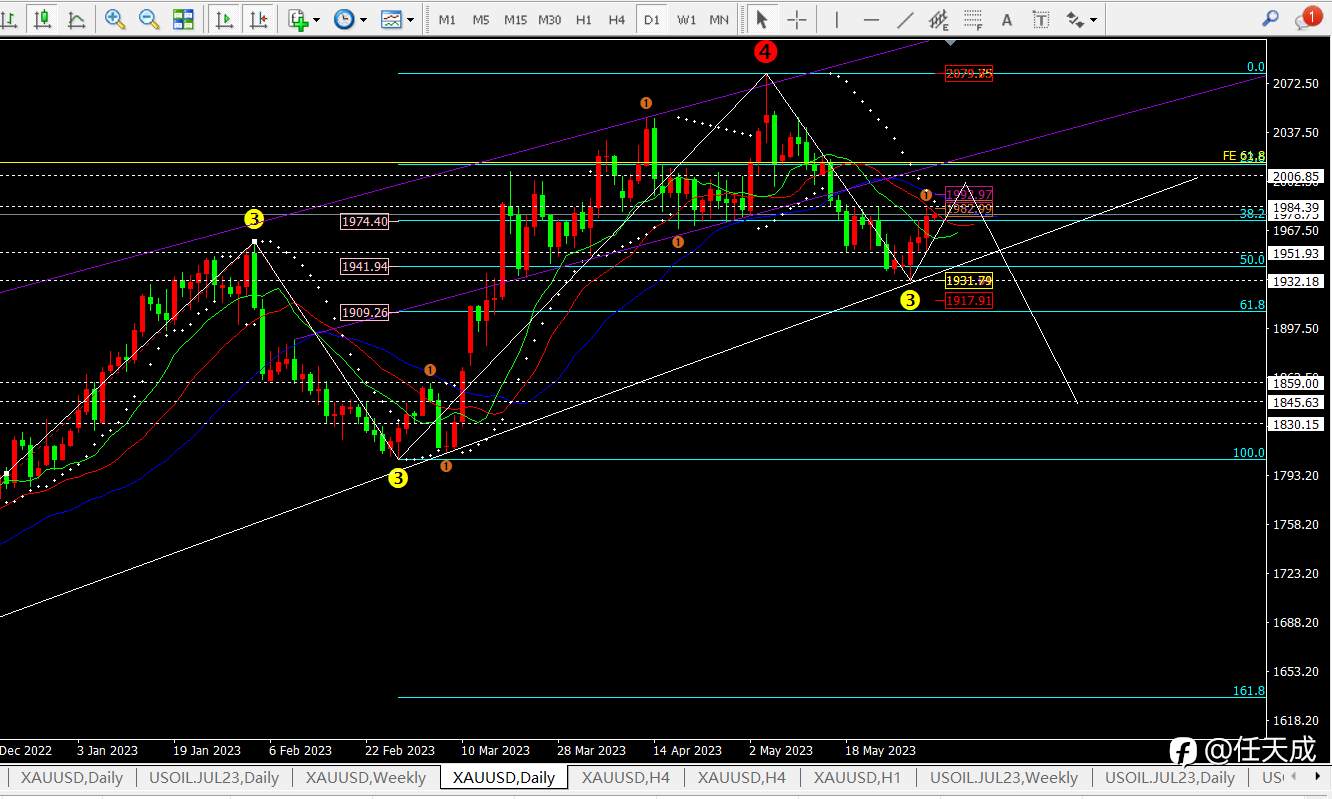Pick the equidistant channel tool
1332x799 pixels.
939,19
